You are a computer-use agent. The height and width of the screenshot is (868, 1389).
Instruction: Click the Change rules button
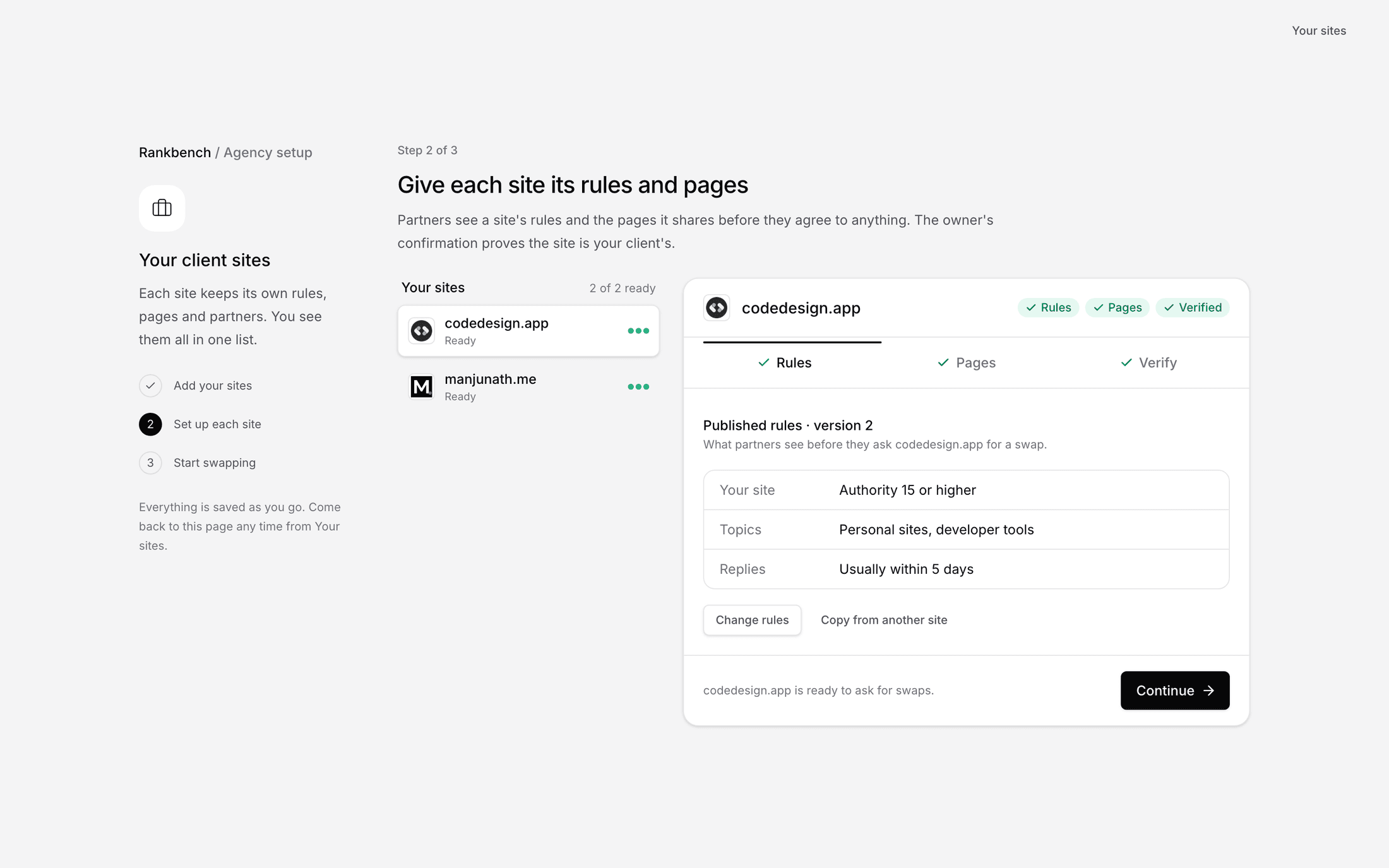752,620
